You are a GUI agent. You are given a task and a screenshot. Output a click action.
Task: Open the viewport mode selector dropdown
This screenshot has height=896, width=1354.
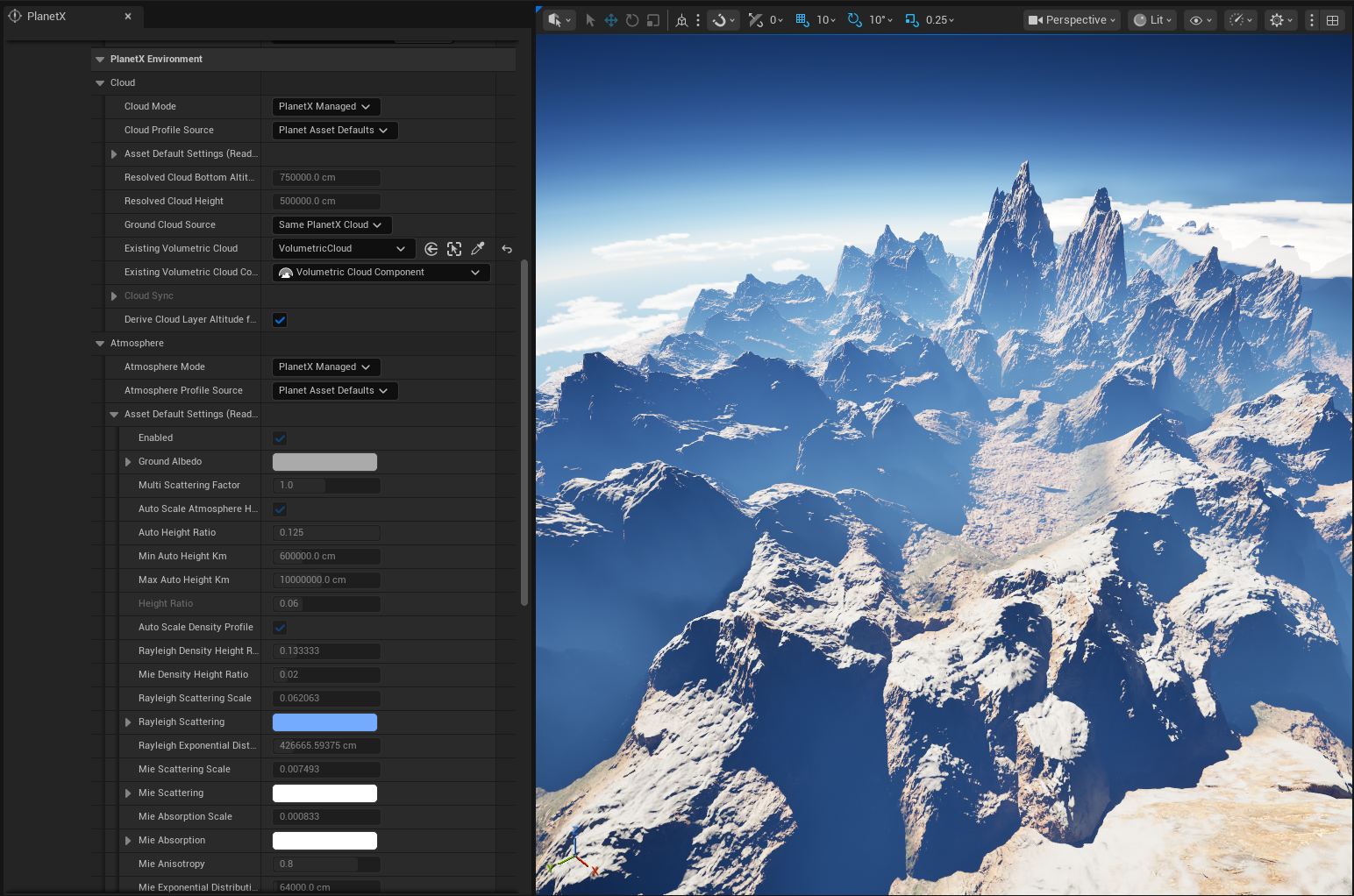tap(559, 20)
